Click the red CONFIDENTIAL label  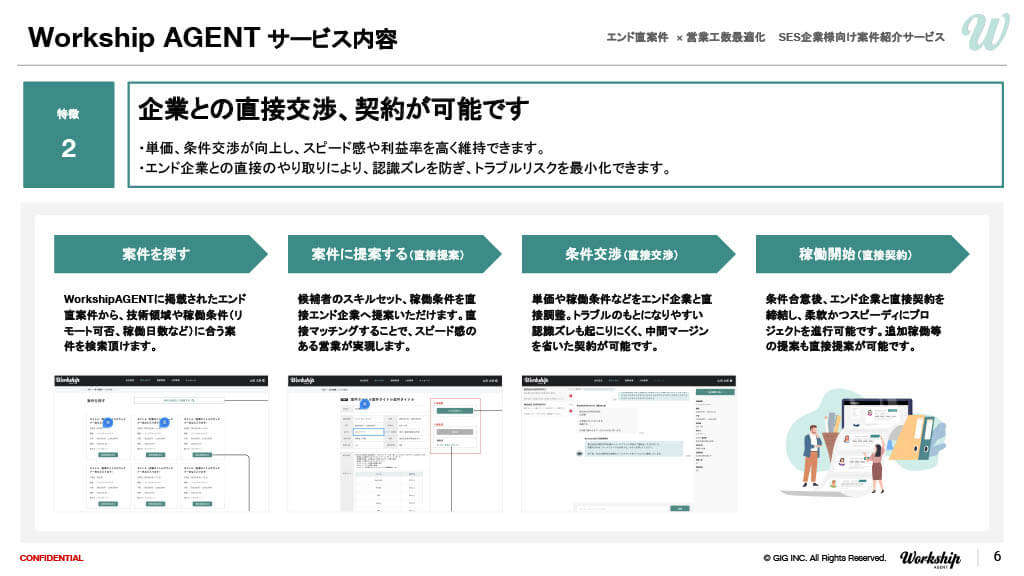click(x=52, y=558)
